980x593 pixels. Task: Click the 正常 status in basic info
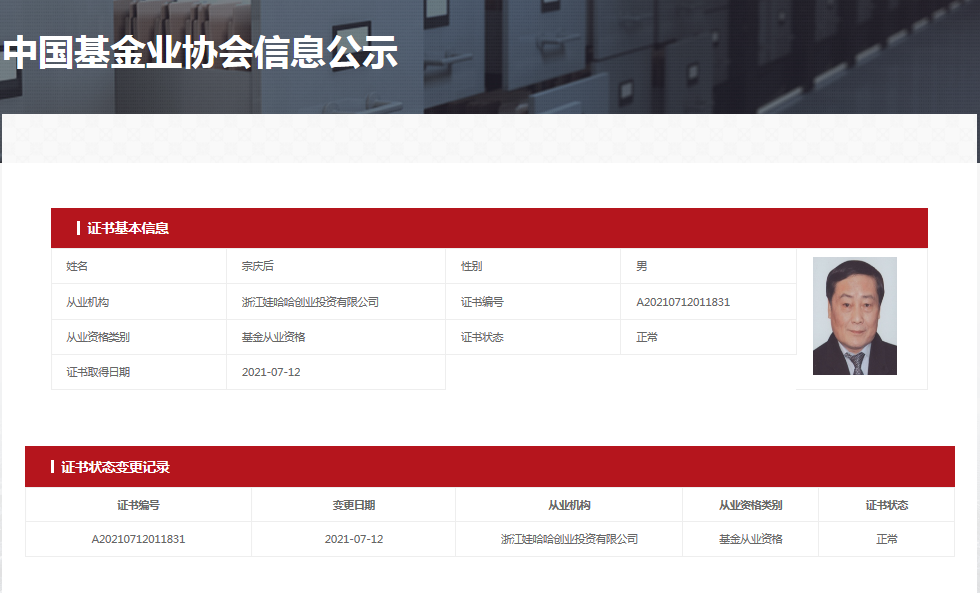[x=647, y=337]
